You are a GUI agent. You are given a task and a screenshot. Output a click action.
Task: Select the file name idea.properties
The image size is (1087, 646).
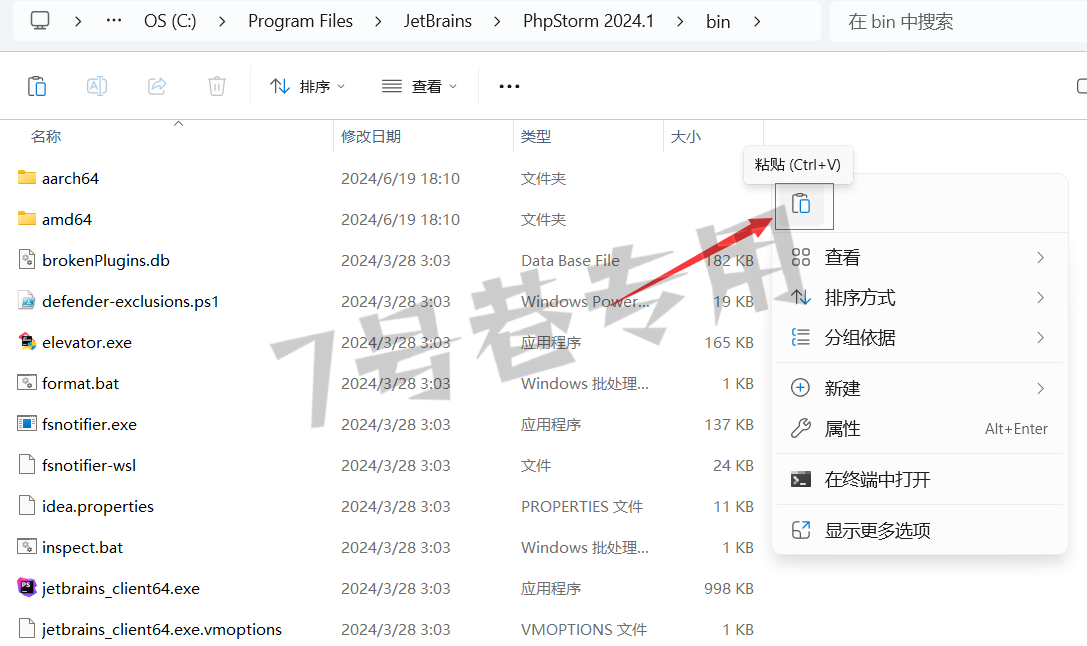(x=98, y=507)
